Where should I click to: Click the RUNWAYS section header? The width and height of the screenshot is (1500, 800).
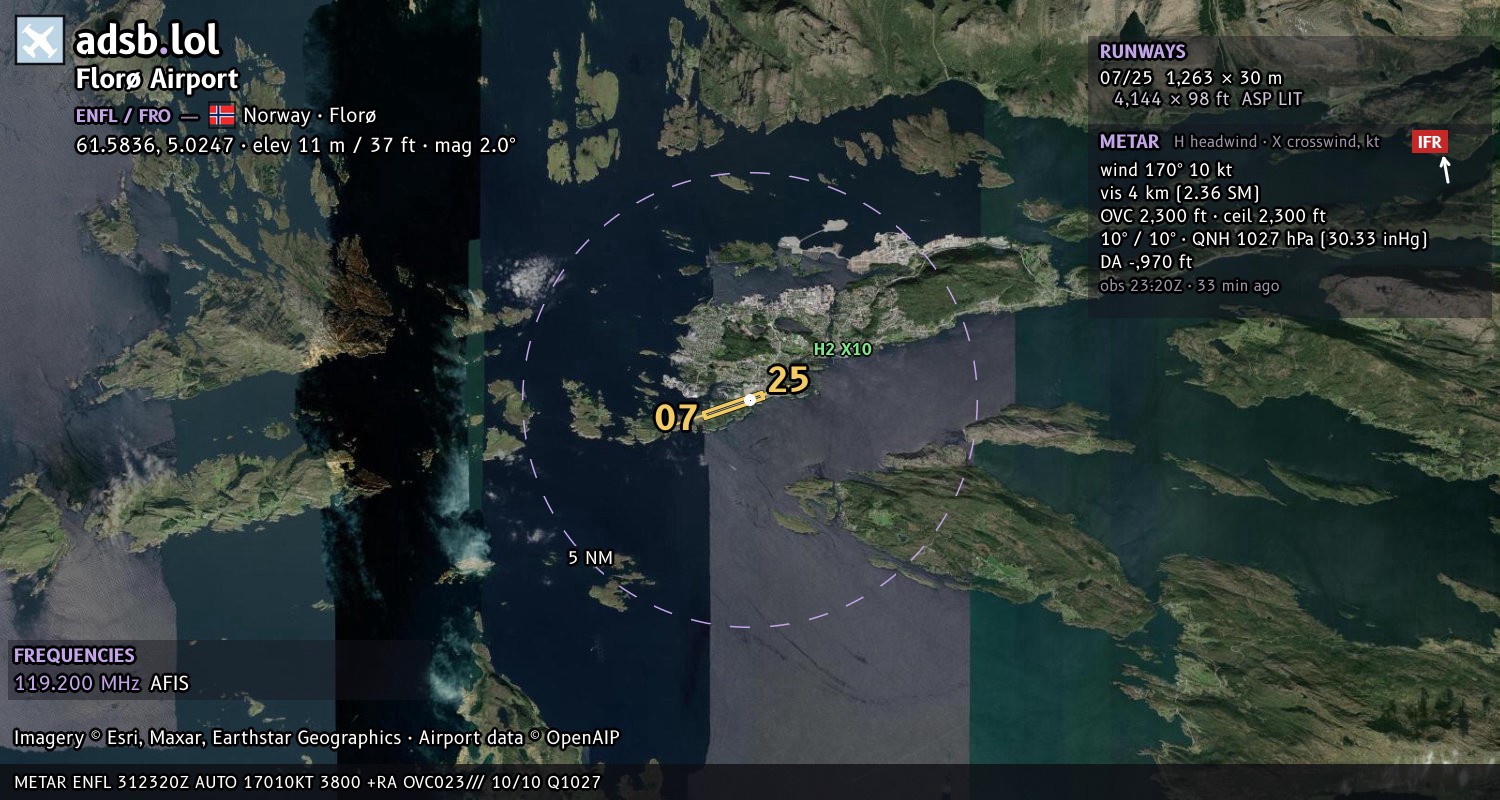tap(1142, 52)
